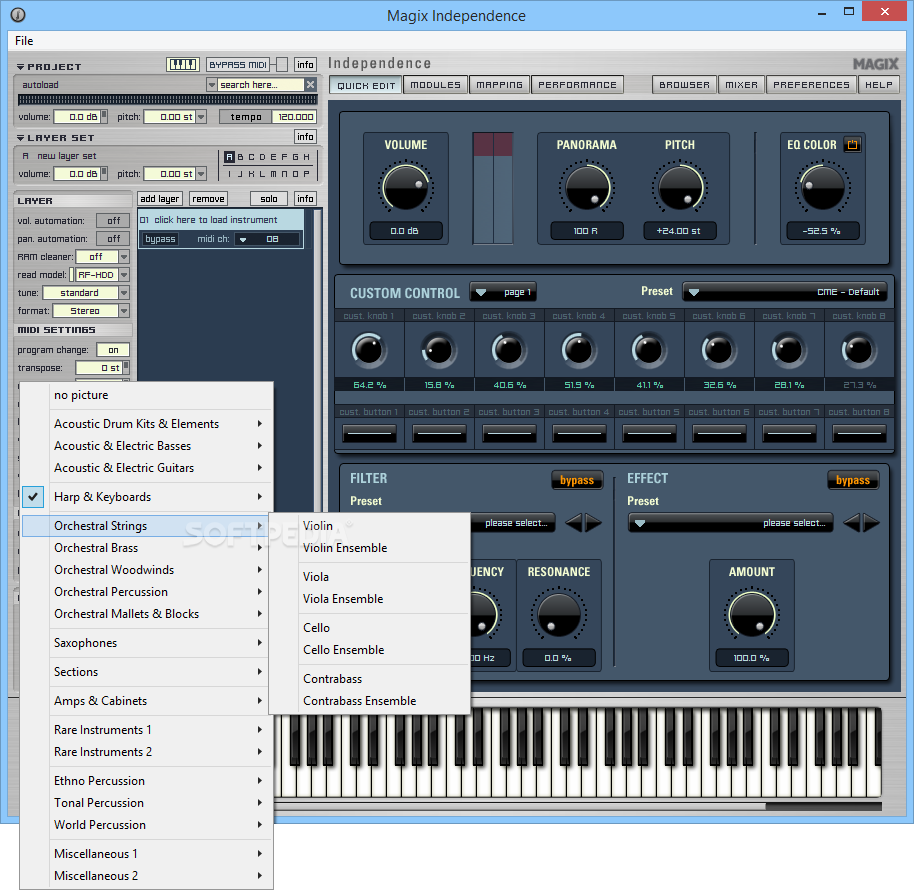The image size is (914, 890).
Task: Switch to the Mapping tab
Action: coord(500,85)
